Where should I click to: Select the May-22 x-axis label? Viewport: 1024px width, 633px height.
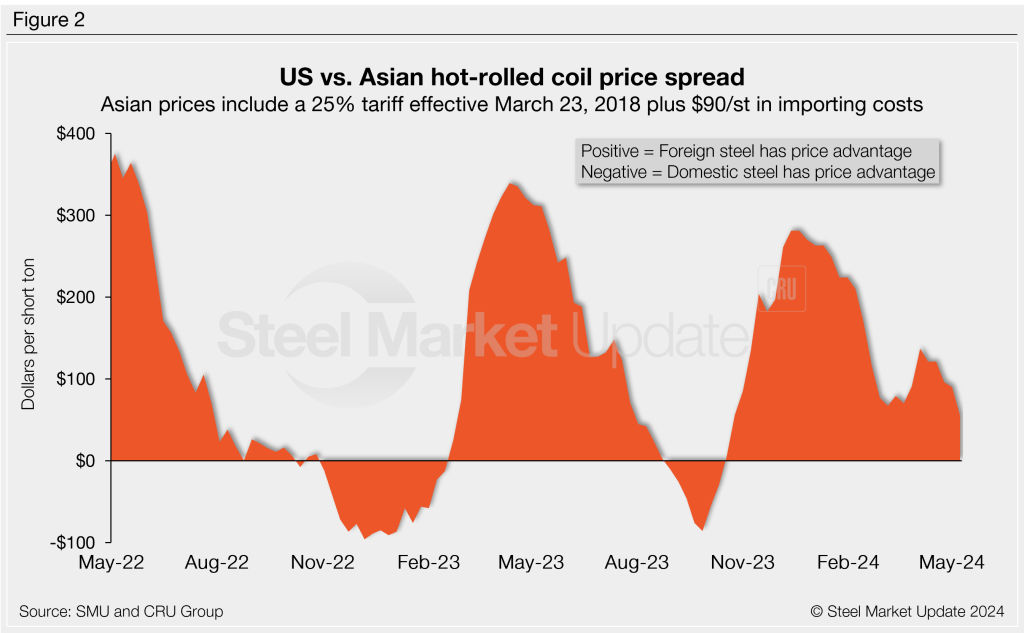pos(111,563)
